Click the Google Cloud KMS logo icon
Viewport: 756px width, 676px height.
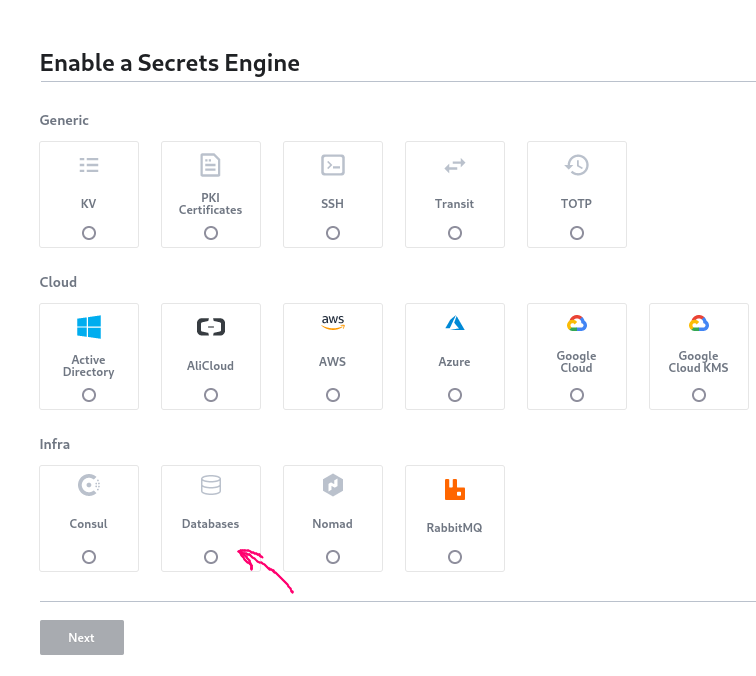pos(699,323)
